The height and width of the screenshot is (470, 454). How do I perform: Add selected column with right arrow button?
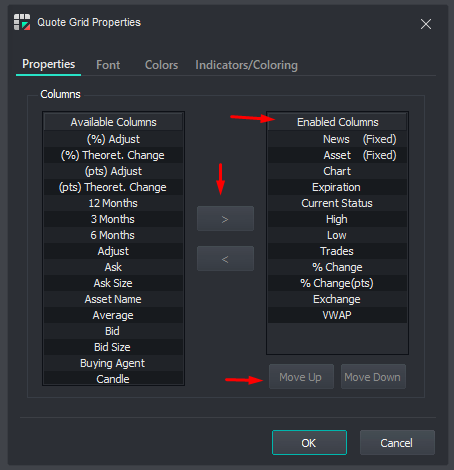coord(225,219)
